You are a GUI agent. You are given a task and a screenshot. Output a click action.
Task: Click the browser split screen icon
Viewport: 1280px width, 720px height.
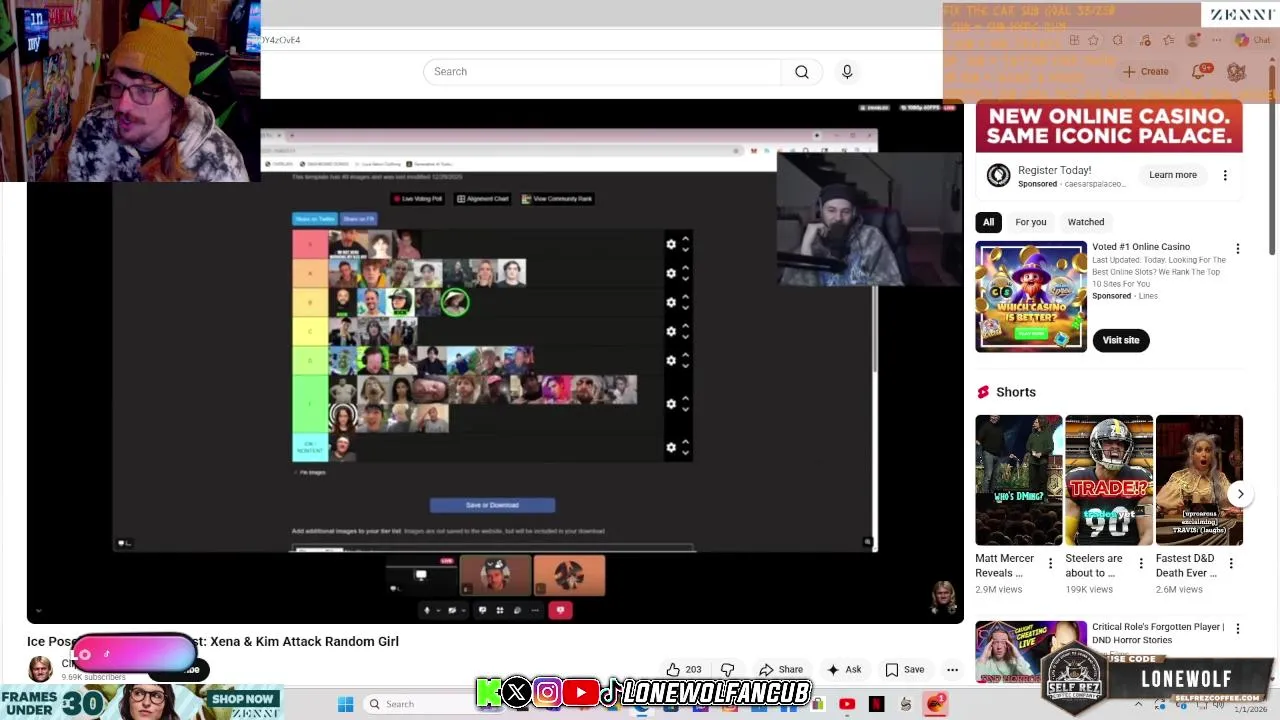1073,40
